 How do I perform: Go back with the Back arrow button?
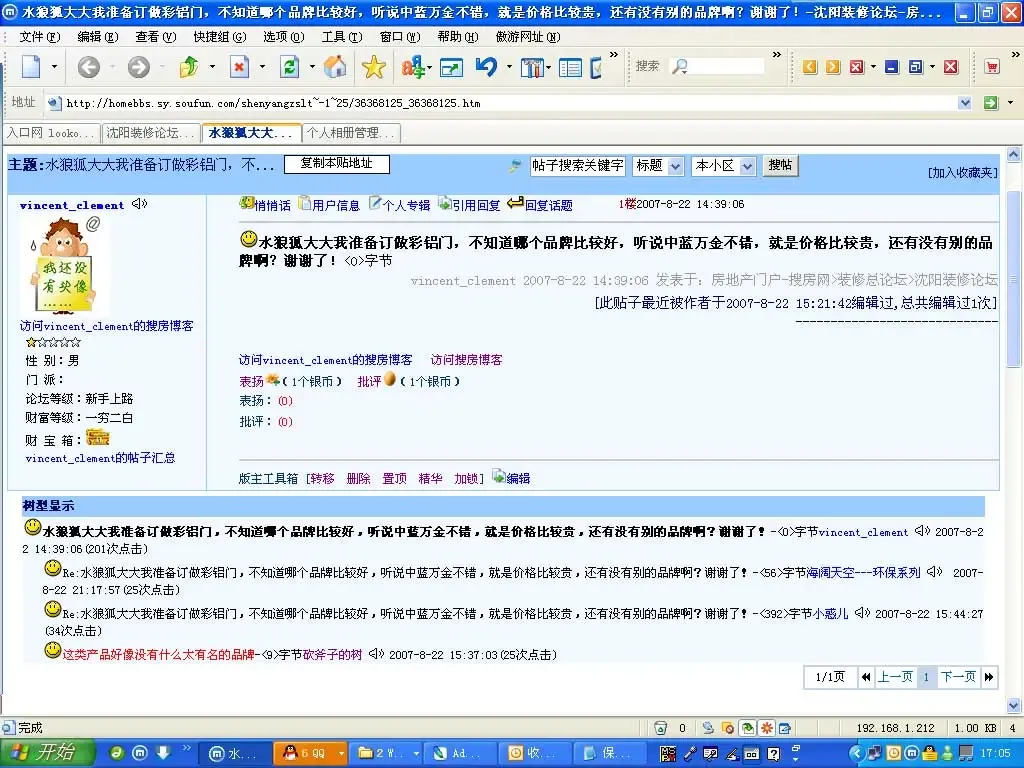tap(89, 67)
